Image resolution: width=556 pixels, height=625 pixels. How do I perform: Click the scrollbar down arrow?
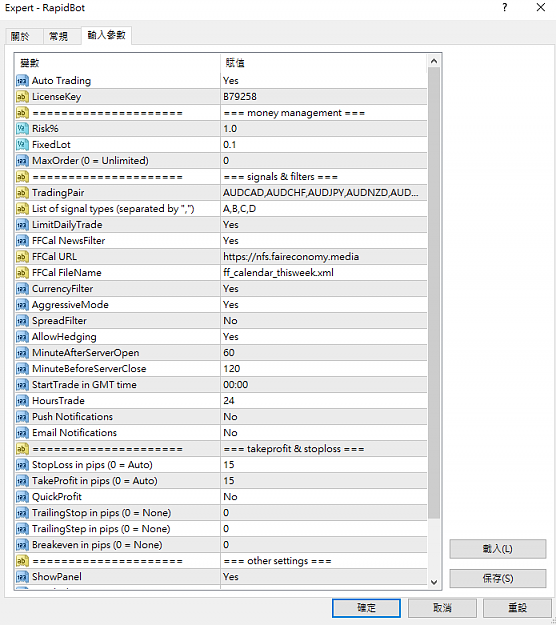434,582
